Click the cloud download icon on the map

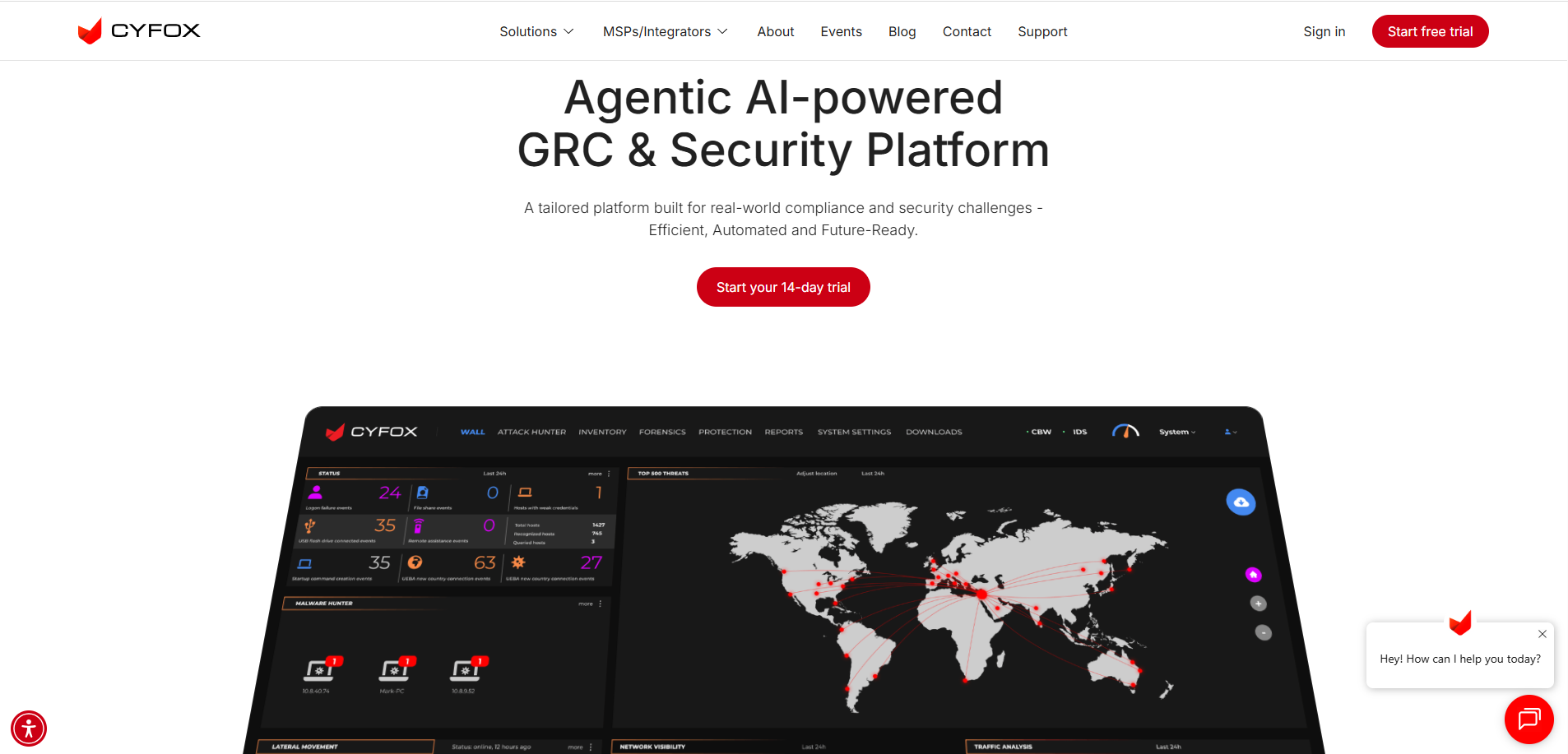pos(1241,502)
